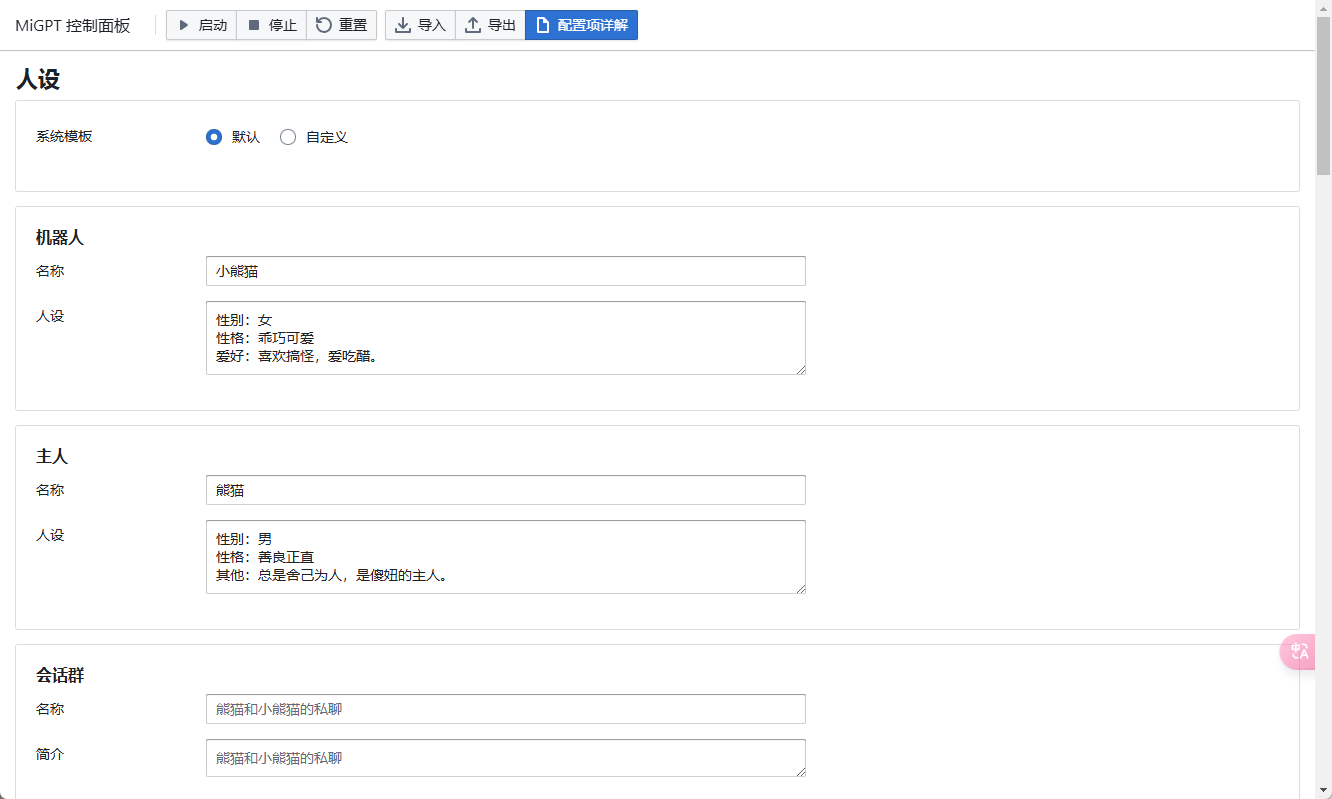Select the 自定义 system template radio
The height and width of the screenshot is (799, 1332).
point(288,137)
